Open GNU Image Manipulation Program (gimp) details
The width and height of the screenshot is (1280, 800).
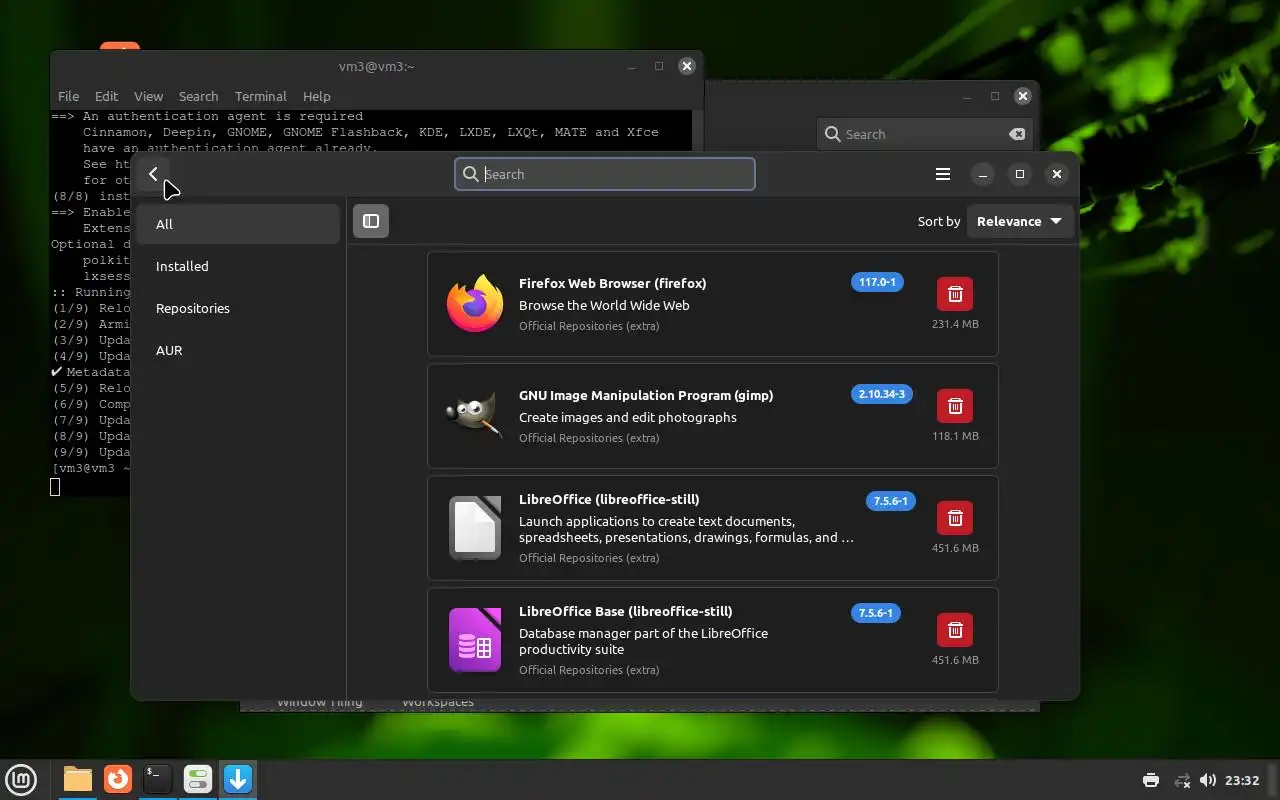[x=646, y=395]
